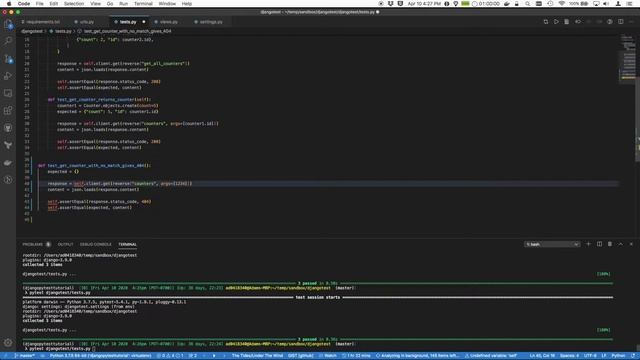
Task: Click the Split Editor icon in editor toolbar
Action: [620, 22]
